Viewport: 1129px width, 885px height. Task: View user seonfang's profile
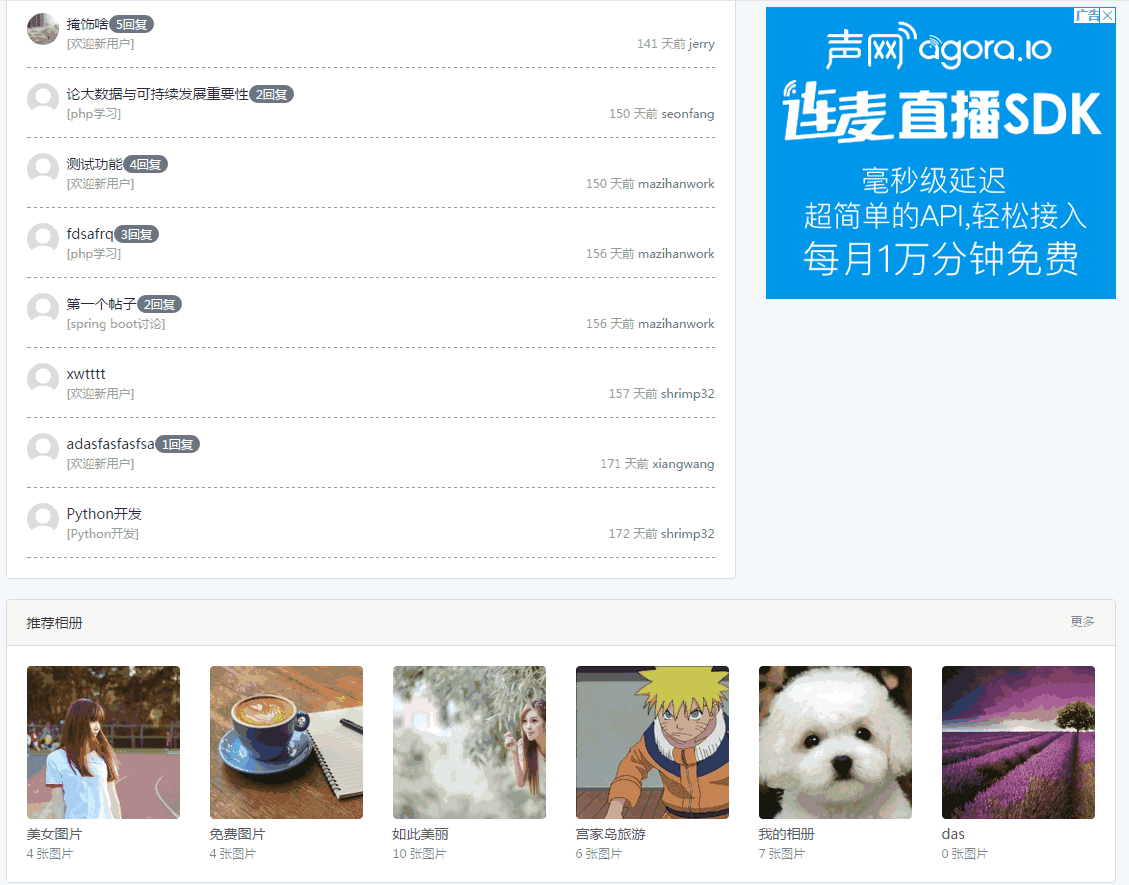[x=688, y=114]
